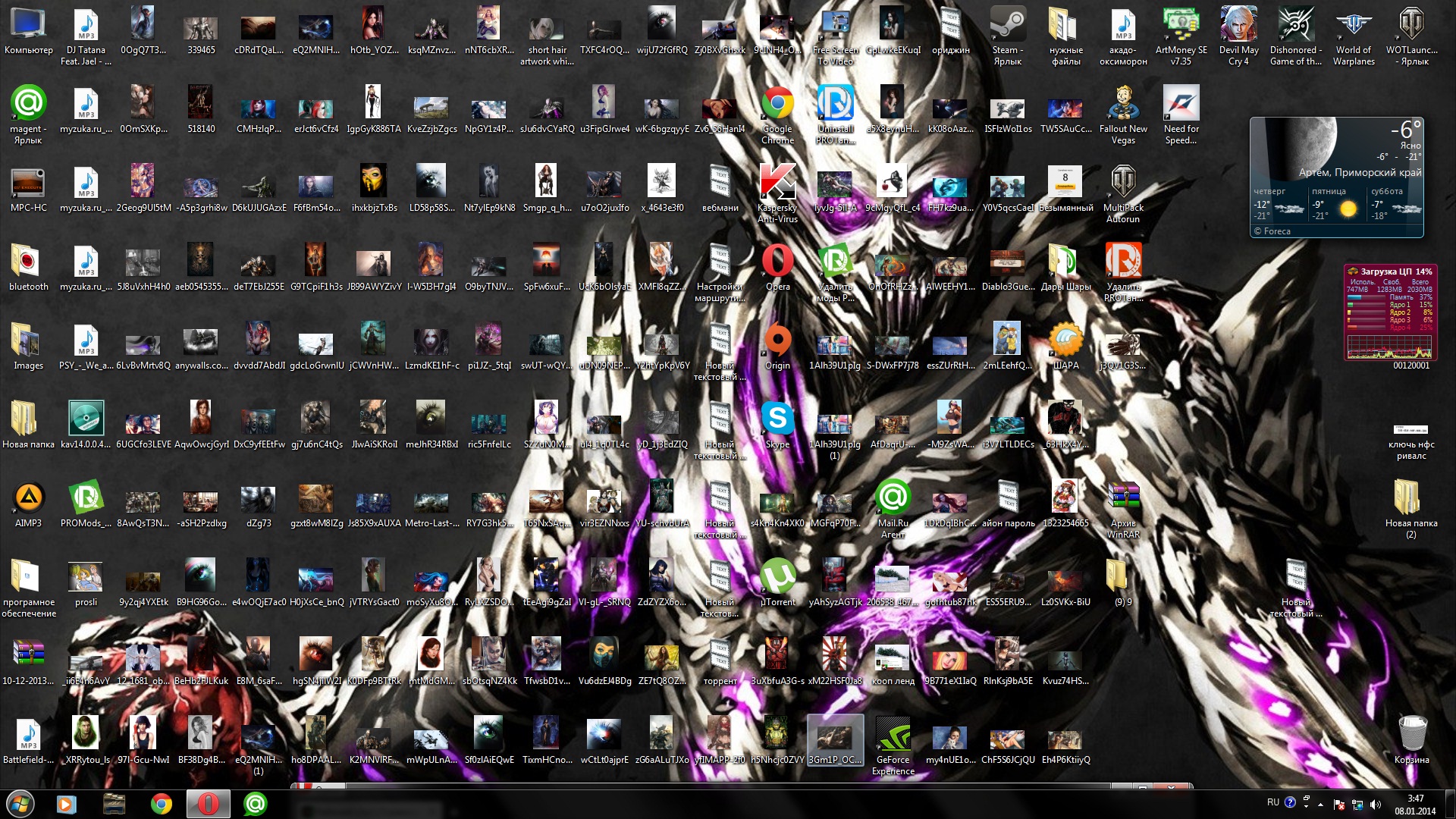Open the Компьютер desktop icon
Screen dimensions: 1456x819
point(29,32)
